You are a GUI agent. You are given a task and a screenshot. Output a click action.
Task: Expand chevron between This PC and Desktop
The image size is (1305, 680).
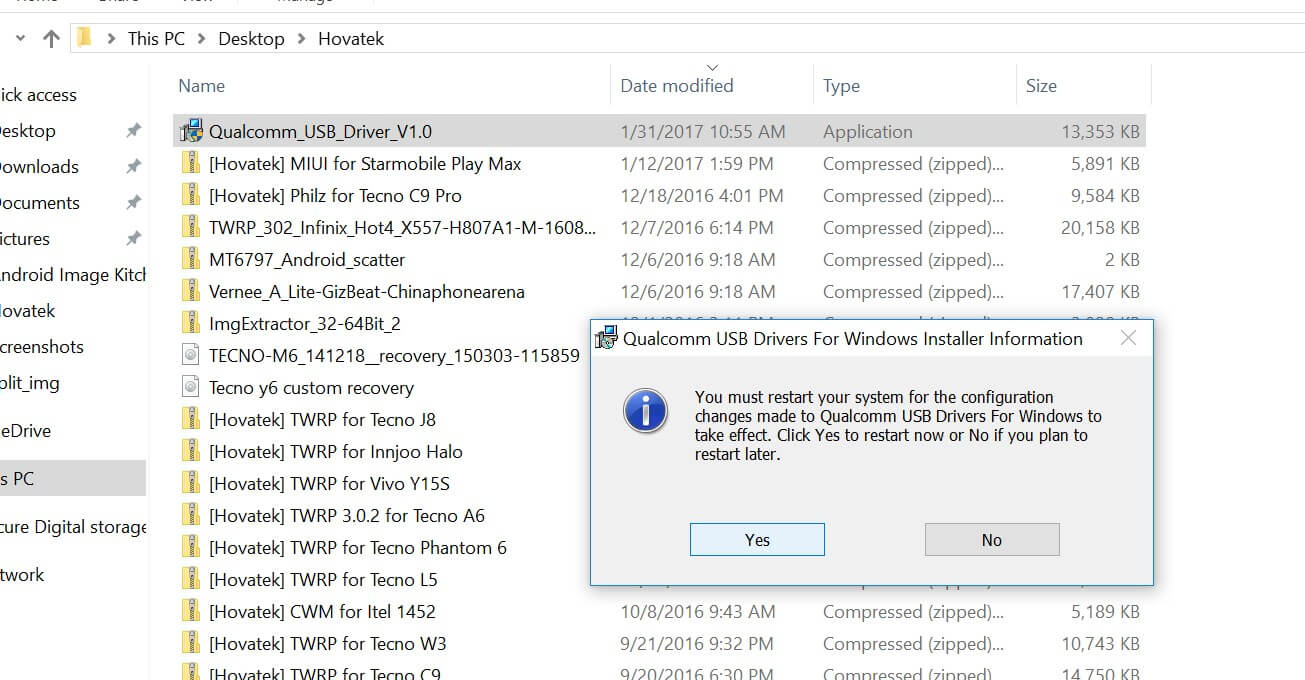pos(202,39)
